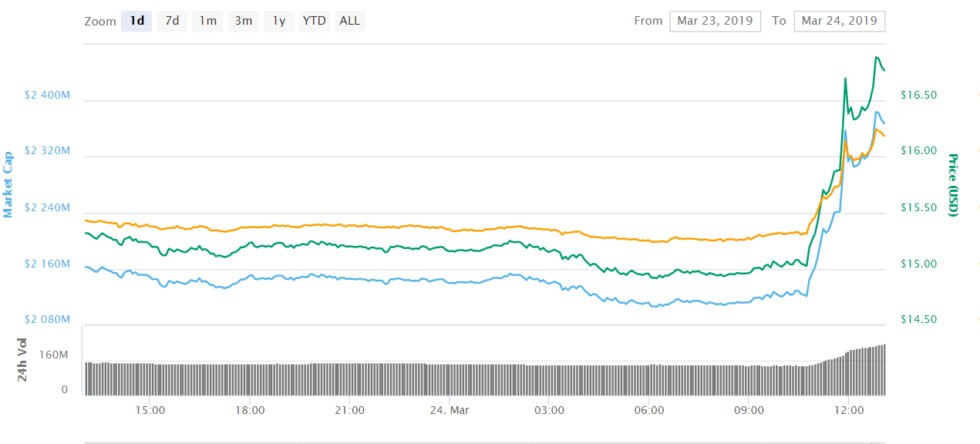The height and width of the screenshot is (444, 980).
Task: Click the 09:00 time label
Action: point(749,410)
